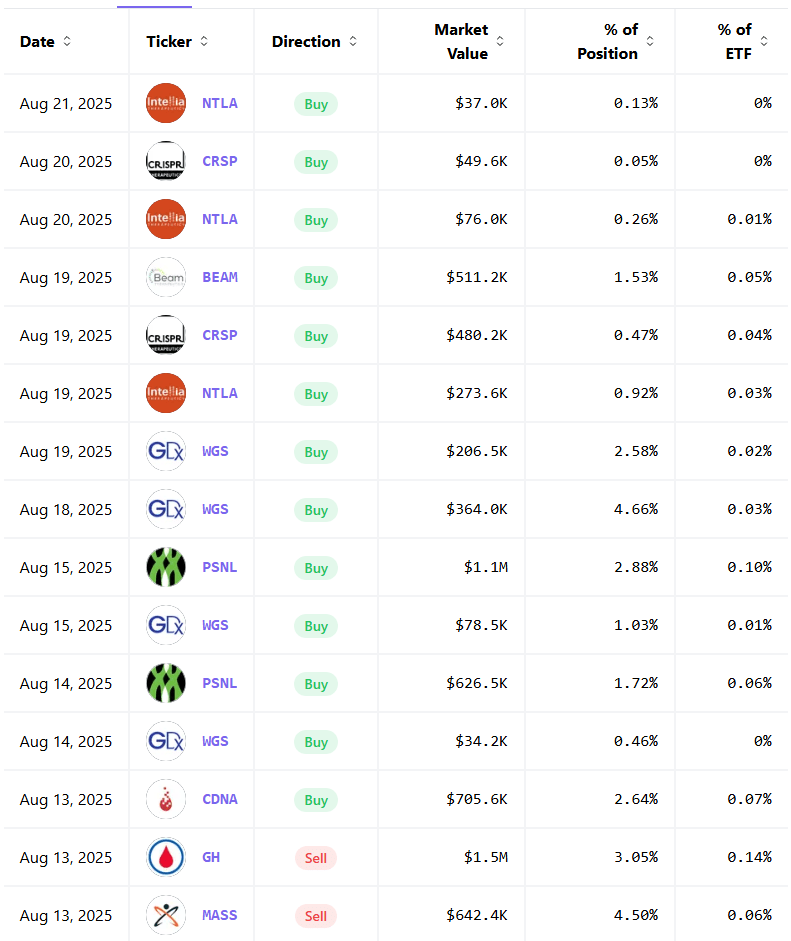The width and height of the screenshot is (791, 941).
Task: Open the MASS ticker link
Action: click(220, 915)
